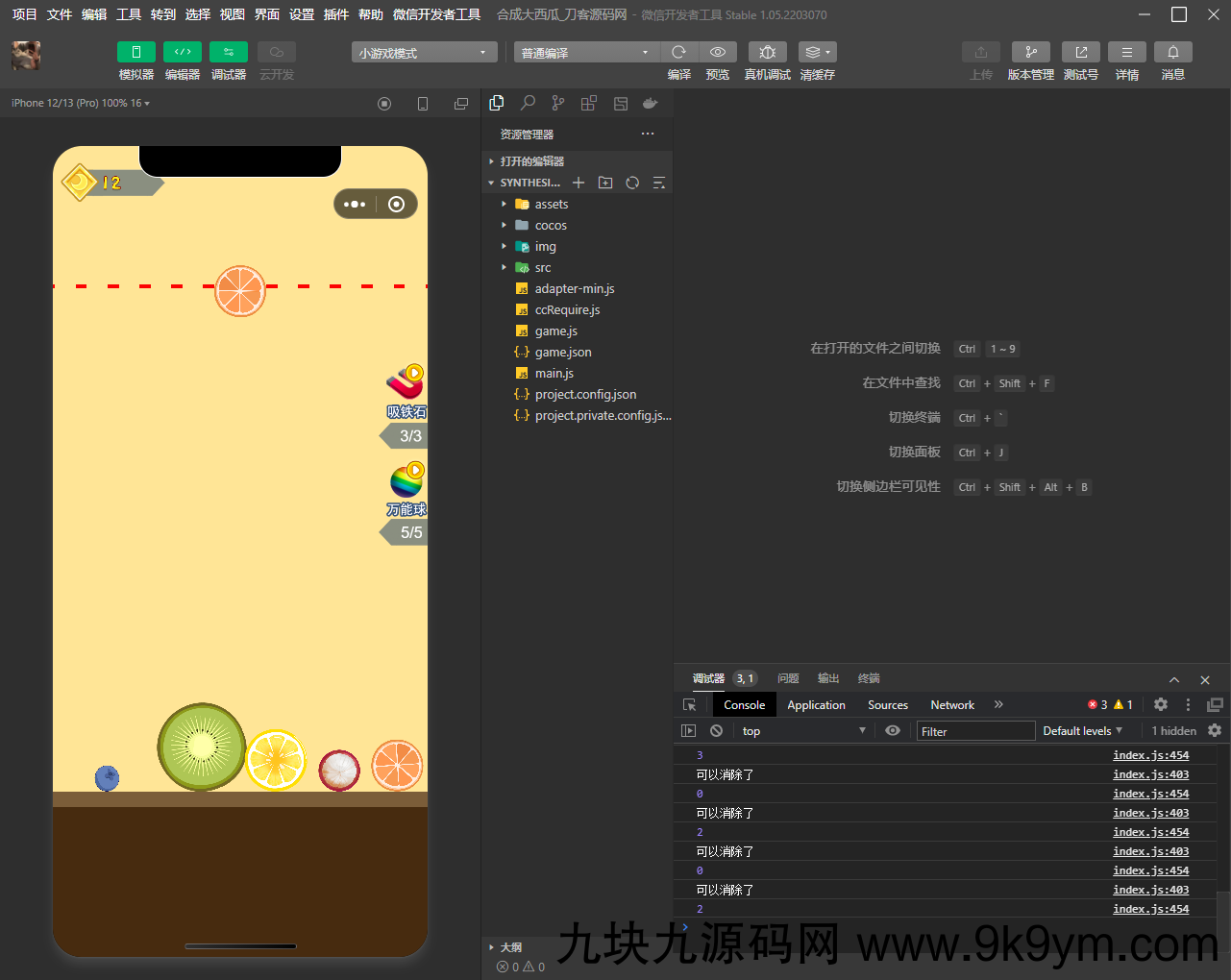The image size is (1231, 980).
Task: Toggle the Simulator panel button
Action: point(135,52)
